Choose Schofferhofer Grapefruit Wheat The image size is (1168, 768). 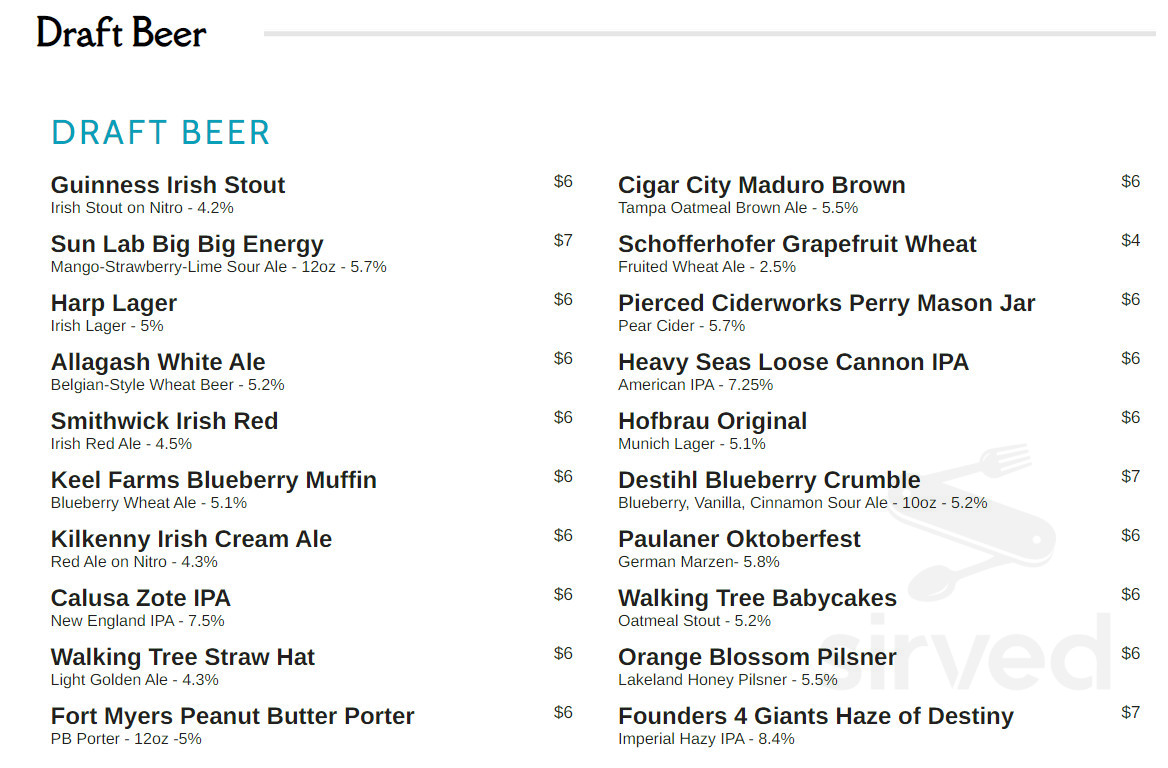click(797, 244)
